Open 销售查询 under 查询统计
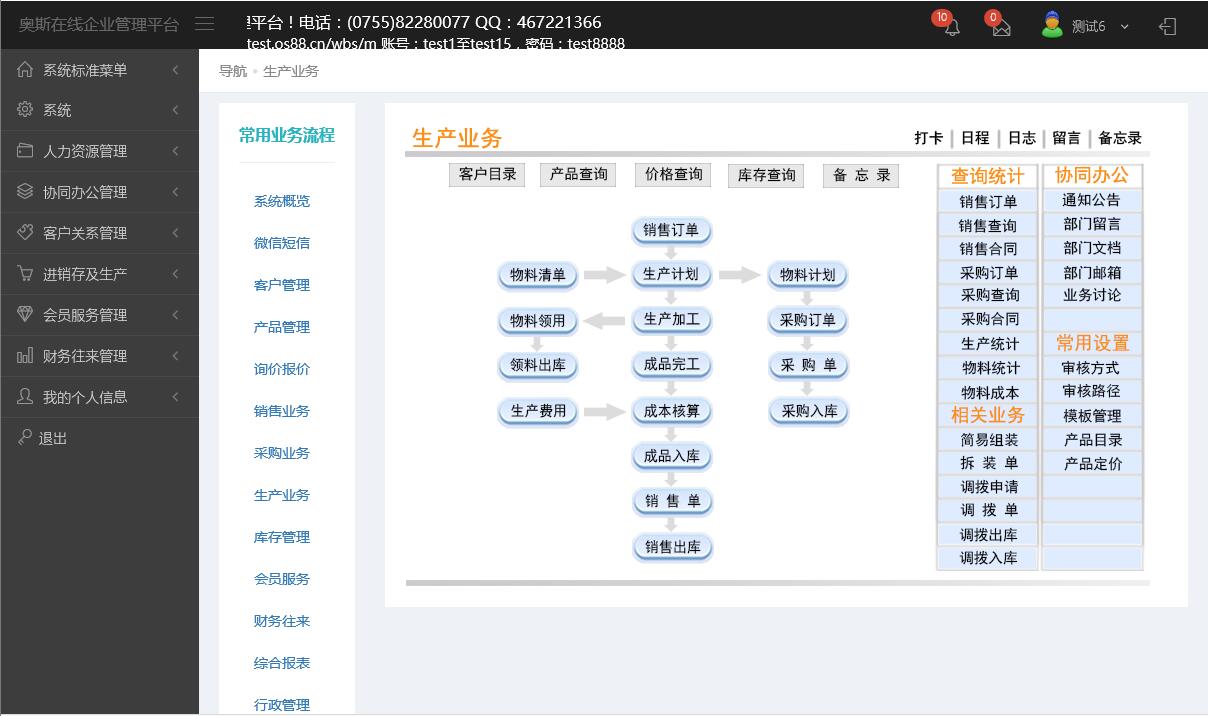 click(988, 226)
